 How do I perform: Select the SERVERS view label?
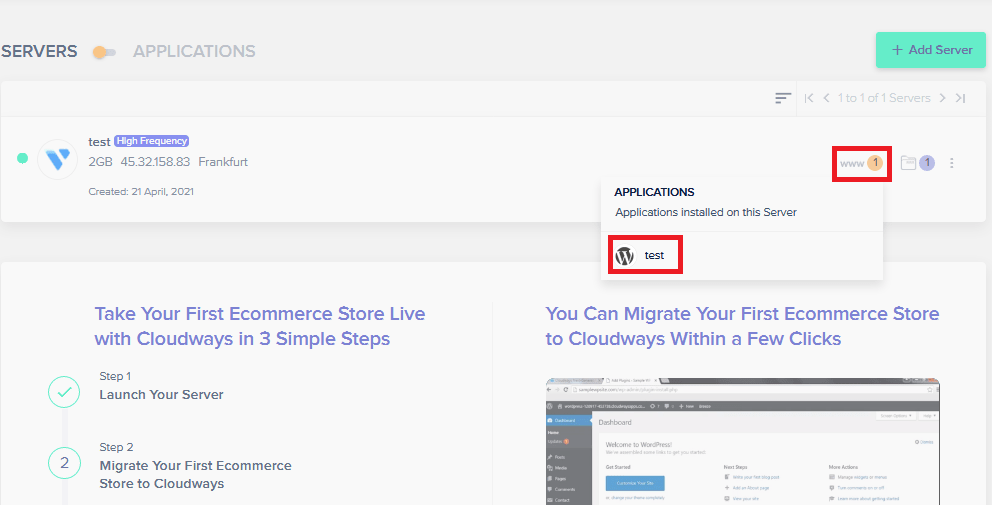coord(39,51)
